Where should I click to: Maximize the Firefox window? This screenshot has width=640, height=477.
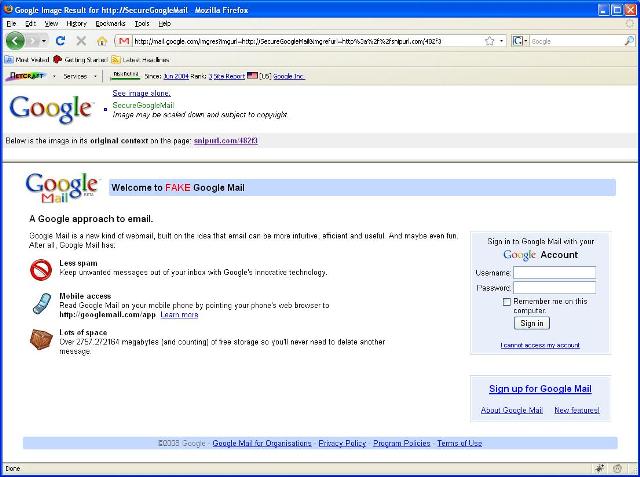click(617, 10)
